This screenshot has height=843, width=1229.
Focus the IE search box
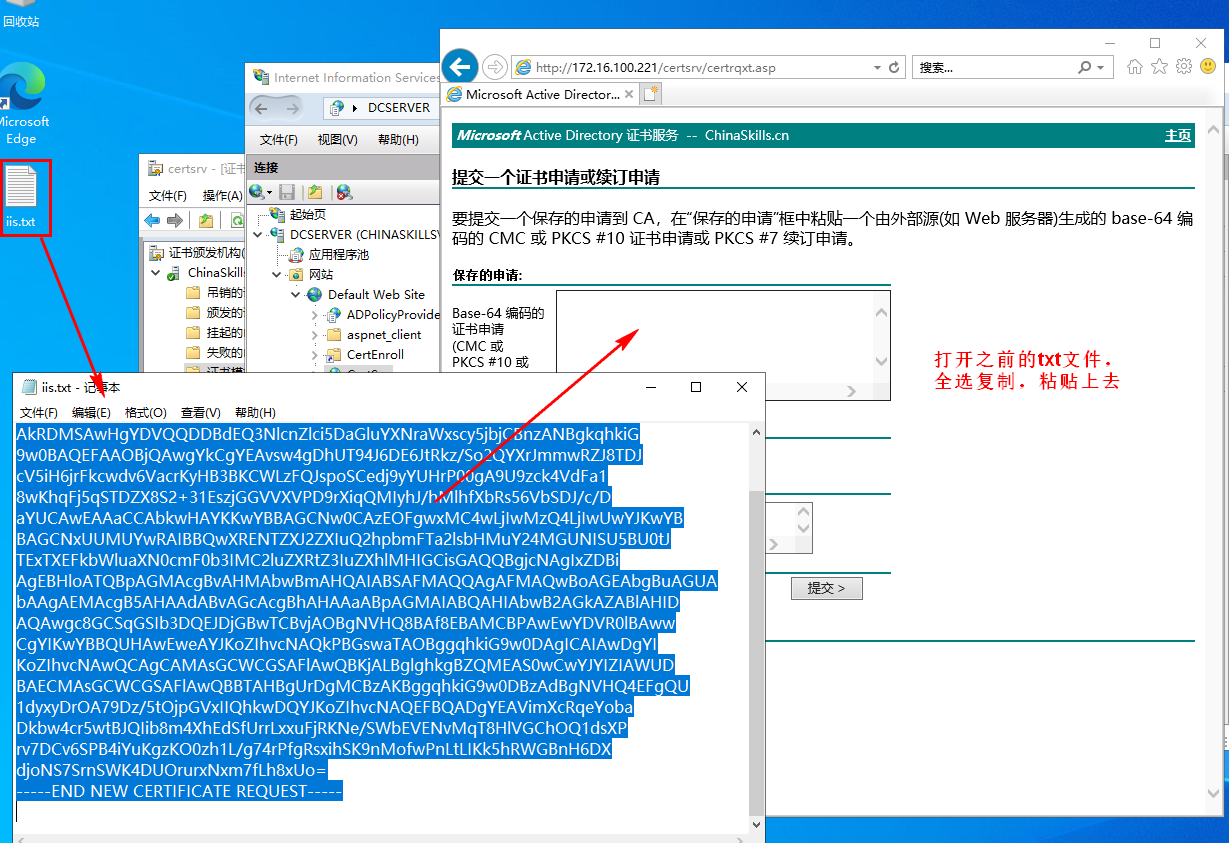point(994,68)
